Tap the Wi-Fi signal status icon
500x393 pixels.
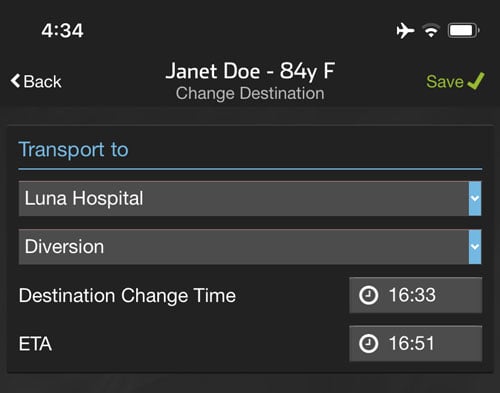point(431,31)
